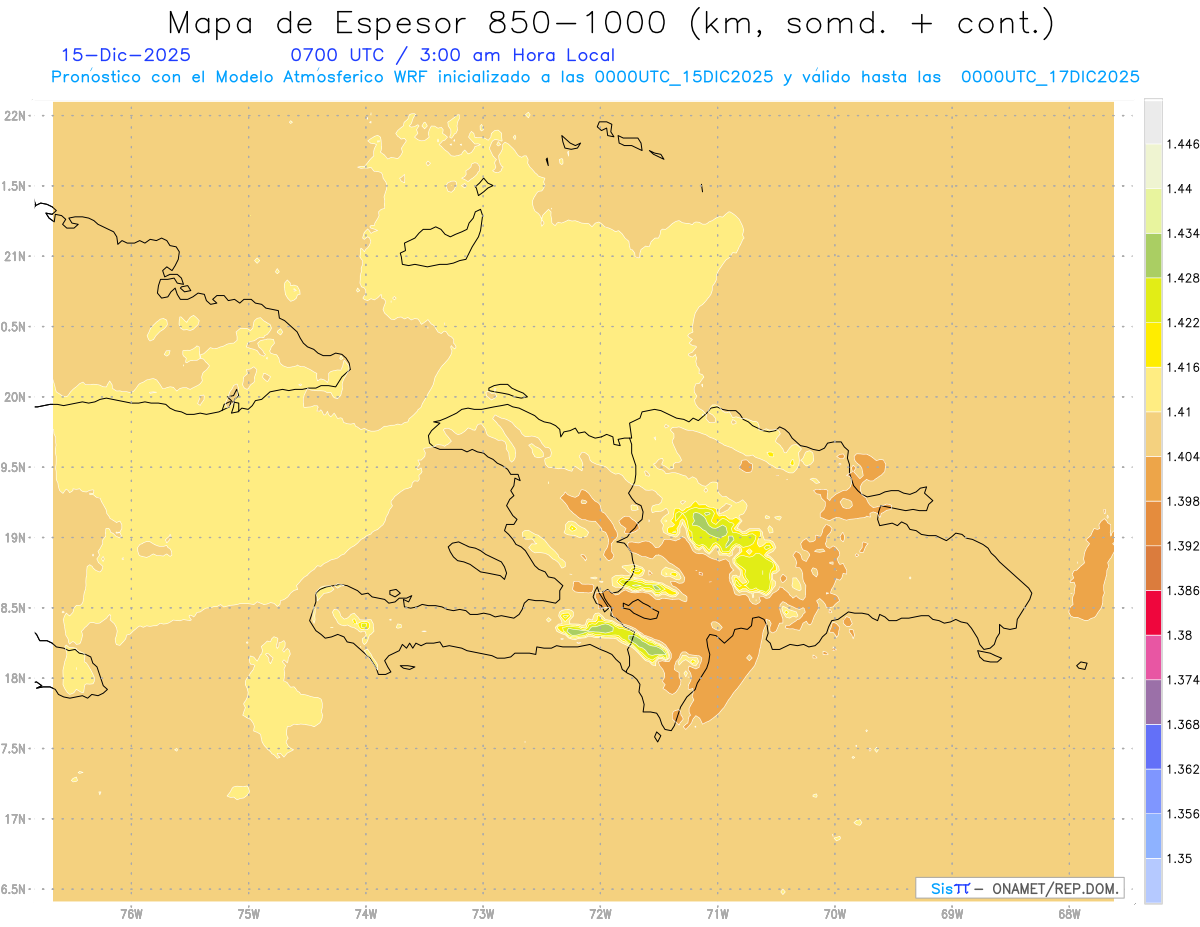
Task: Click the legend value "1.386"
Action: pyautogui.click(x=1183, y=590)
